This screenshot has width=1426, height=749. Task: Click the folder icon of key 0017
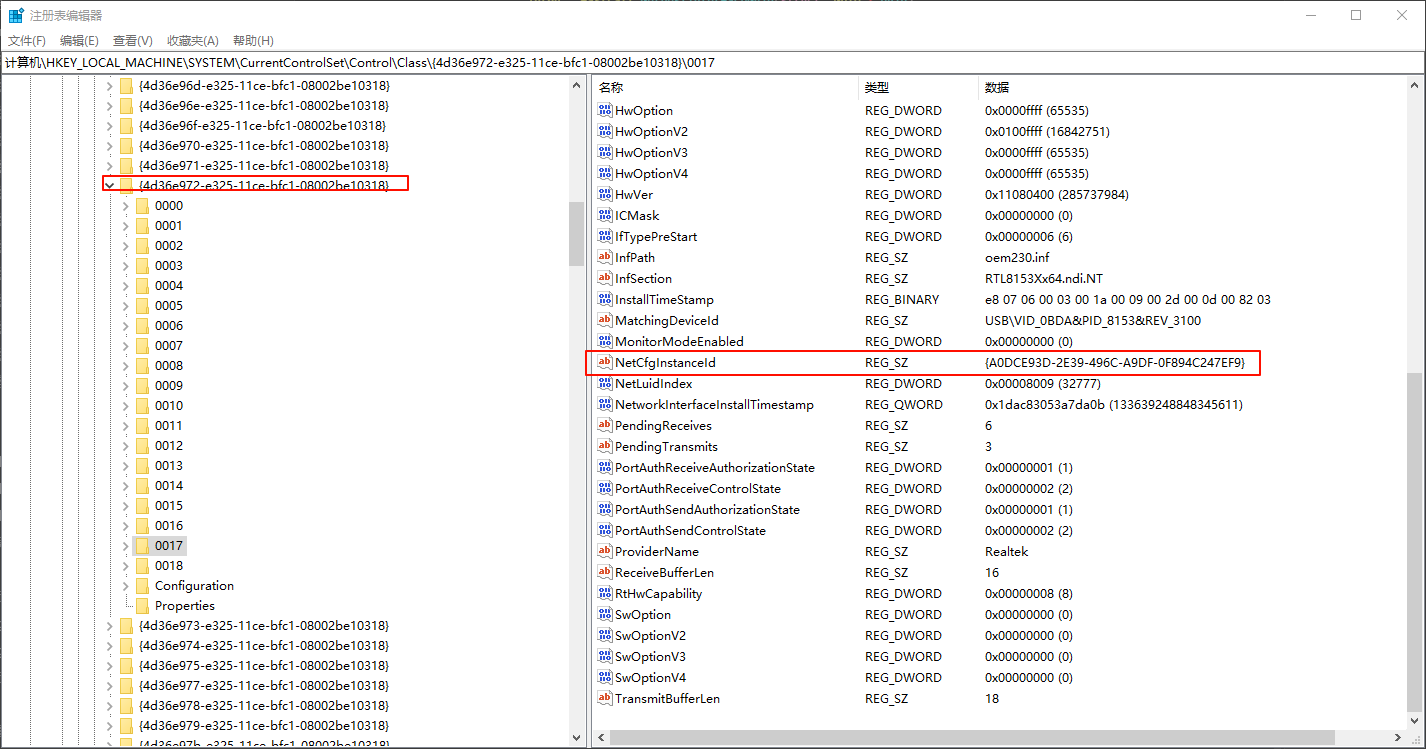coord(142,546)
